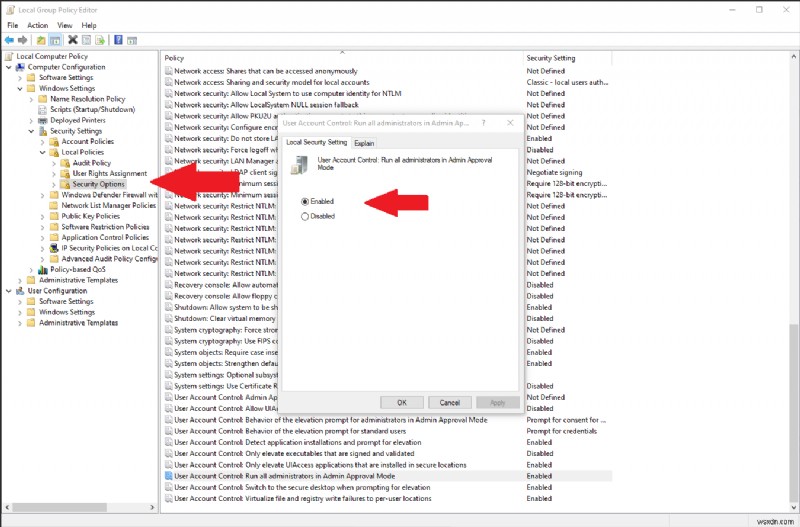Expand the Public Key Policies node
Image resolution: width=800 pixels, height=527 pixels.
point(43,216)
